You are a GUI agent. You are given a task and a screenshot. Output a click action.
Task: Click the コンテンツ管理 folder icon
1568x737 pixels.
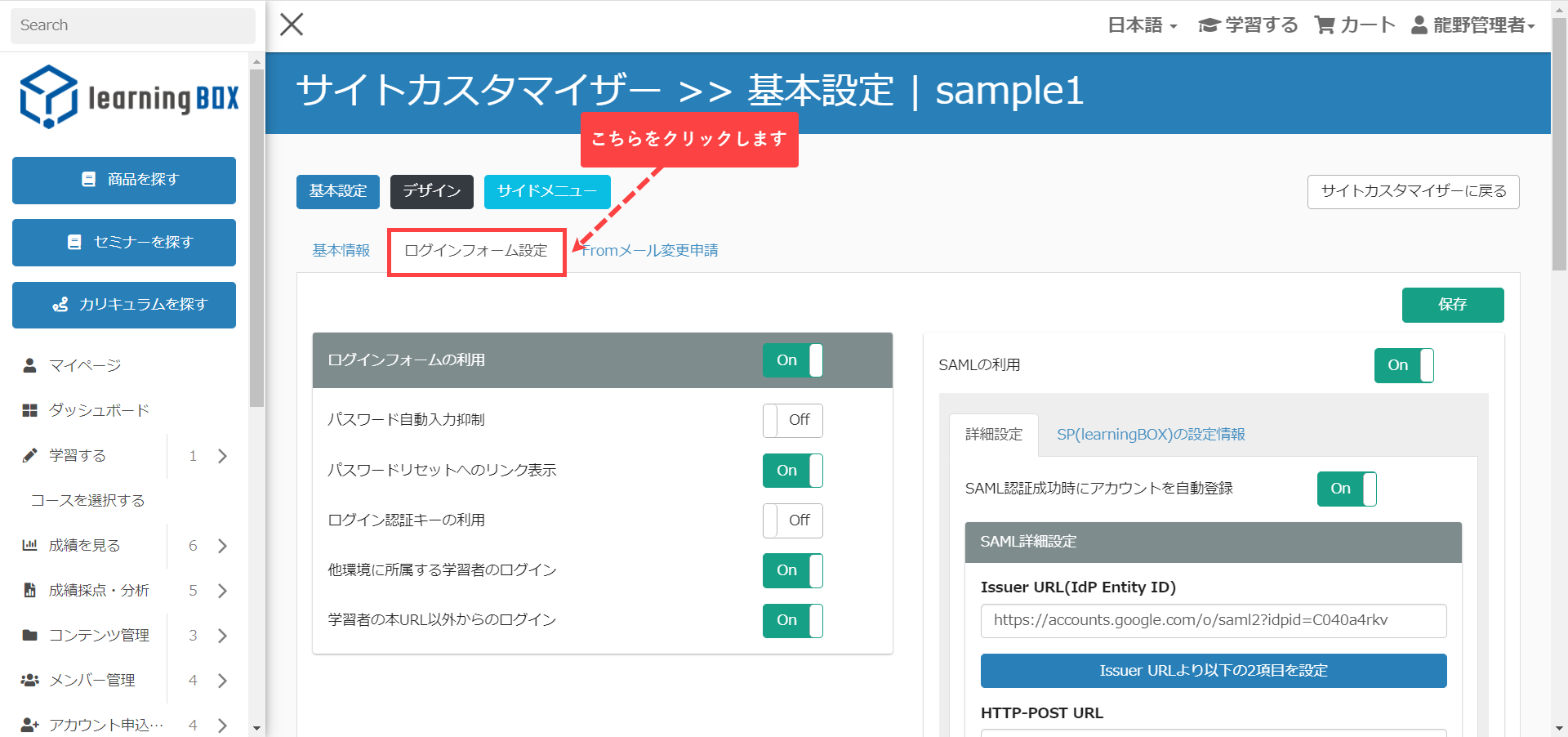[x=30, y=635]
